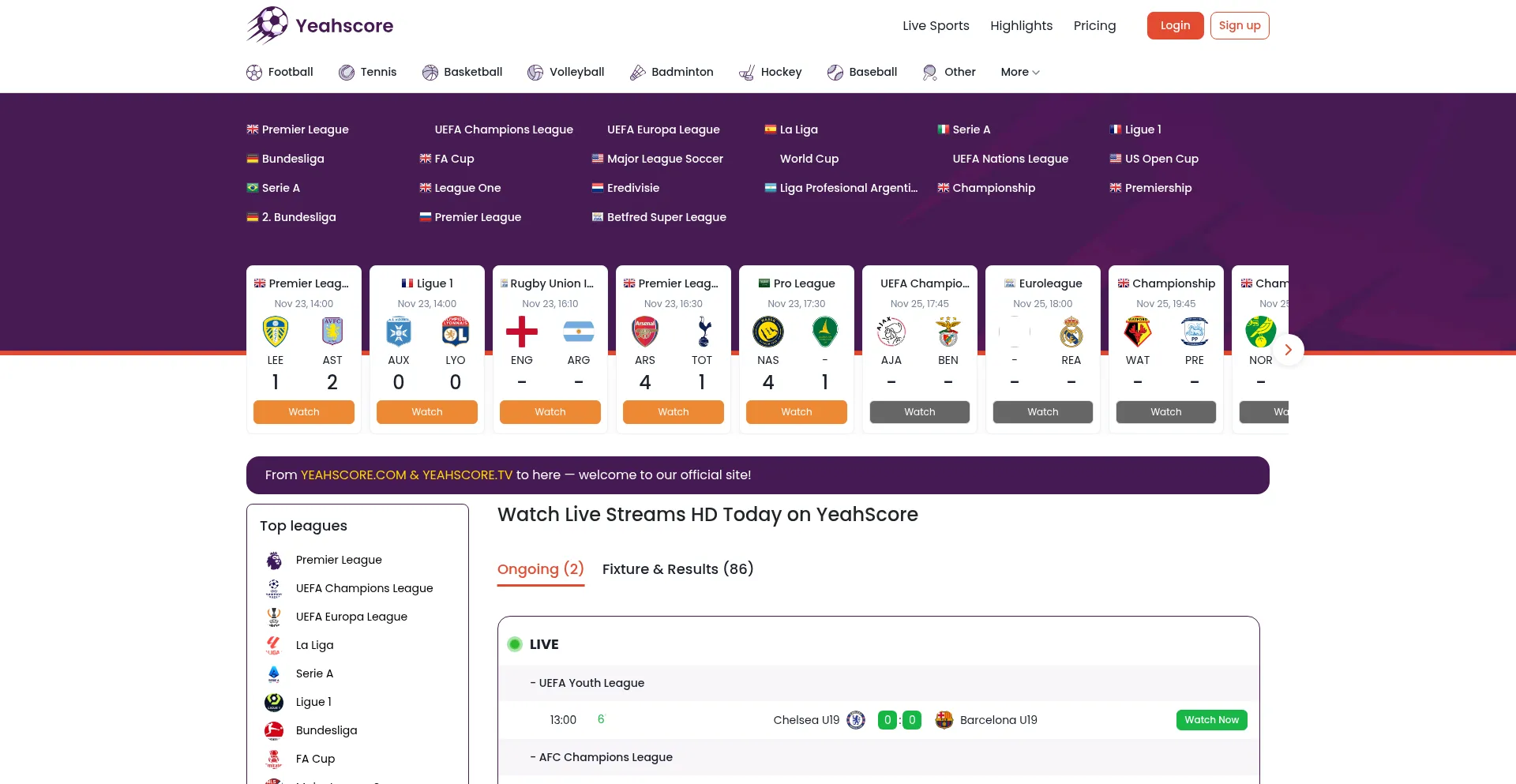
Task: Click Watch Now for Chelsea U19 match
Action: click(x=1211, y=720)
